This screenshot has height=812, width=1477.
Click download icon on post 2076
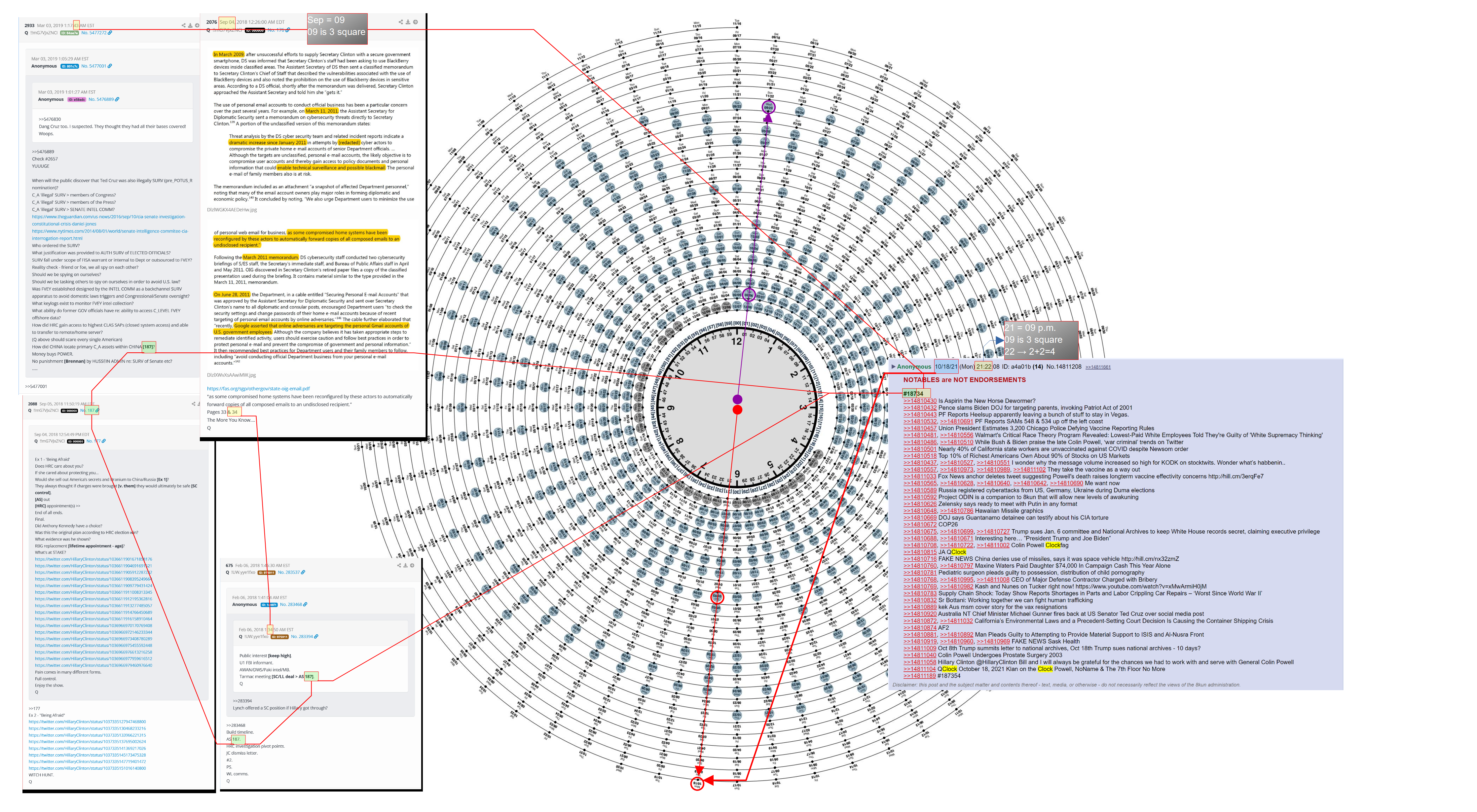pyautogui.click(x=408, y=22)
